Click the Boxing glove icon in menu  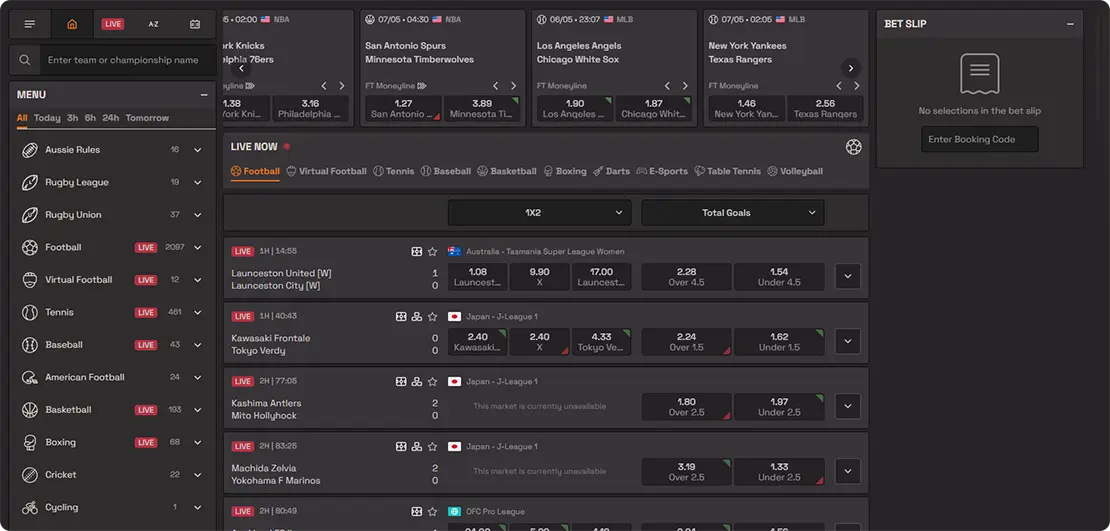(30, 442)
